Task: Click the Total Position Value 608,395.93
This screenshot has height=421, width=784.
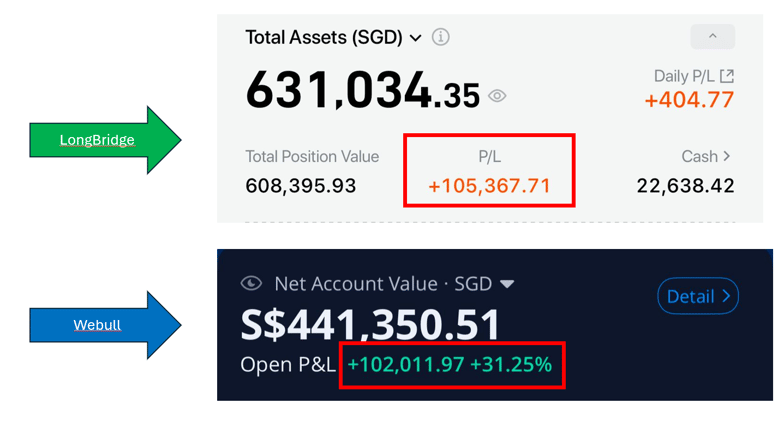Action: coord(300,186)
